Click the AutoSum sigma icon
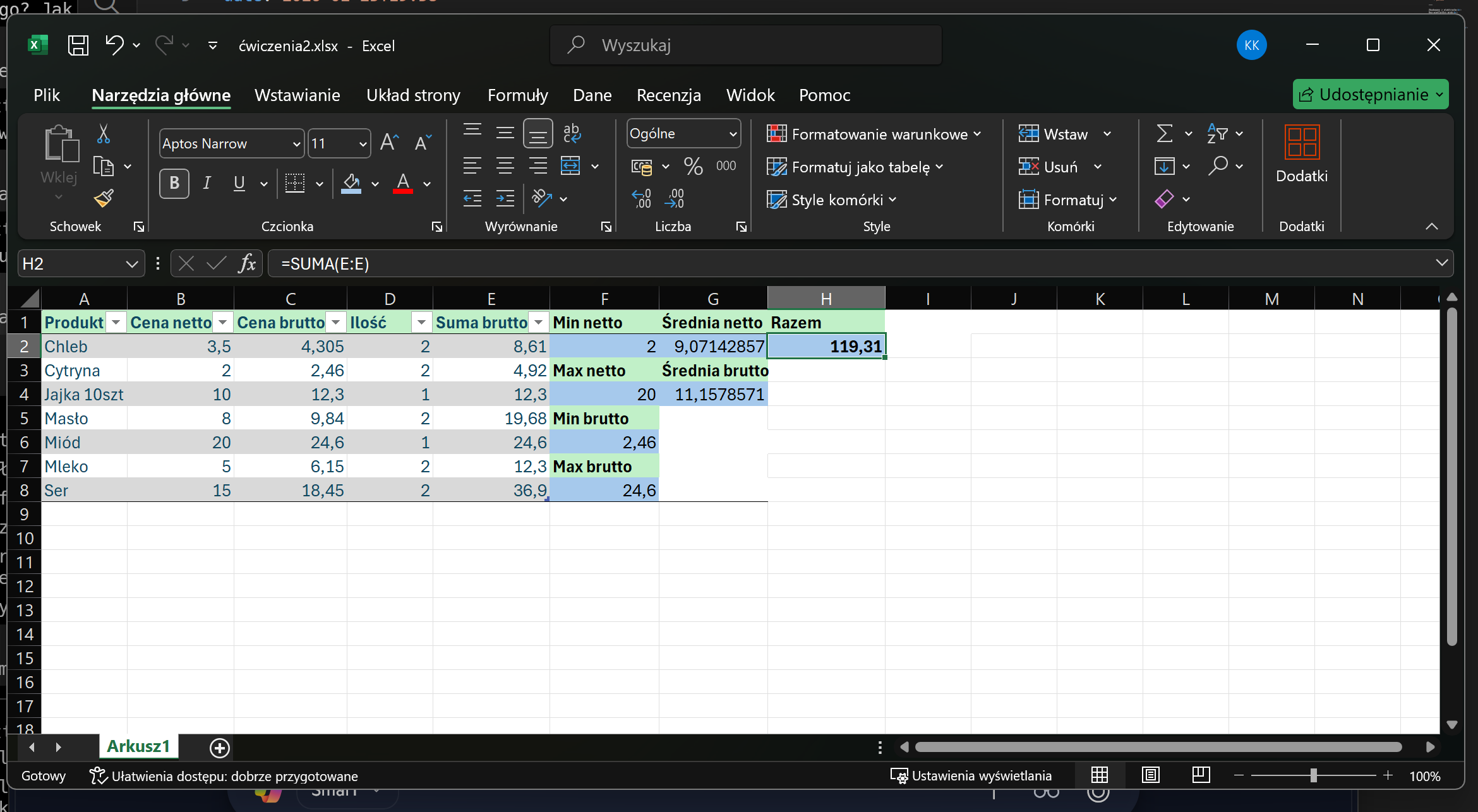The image size is (1478, 812). pyautogui.click(x=1164, y=134)
